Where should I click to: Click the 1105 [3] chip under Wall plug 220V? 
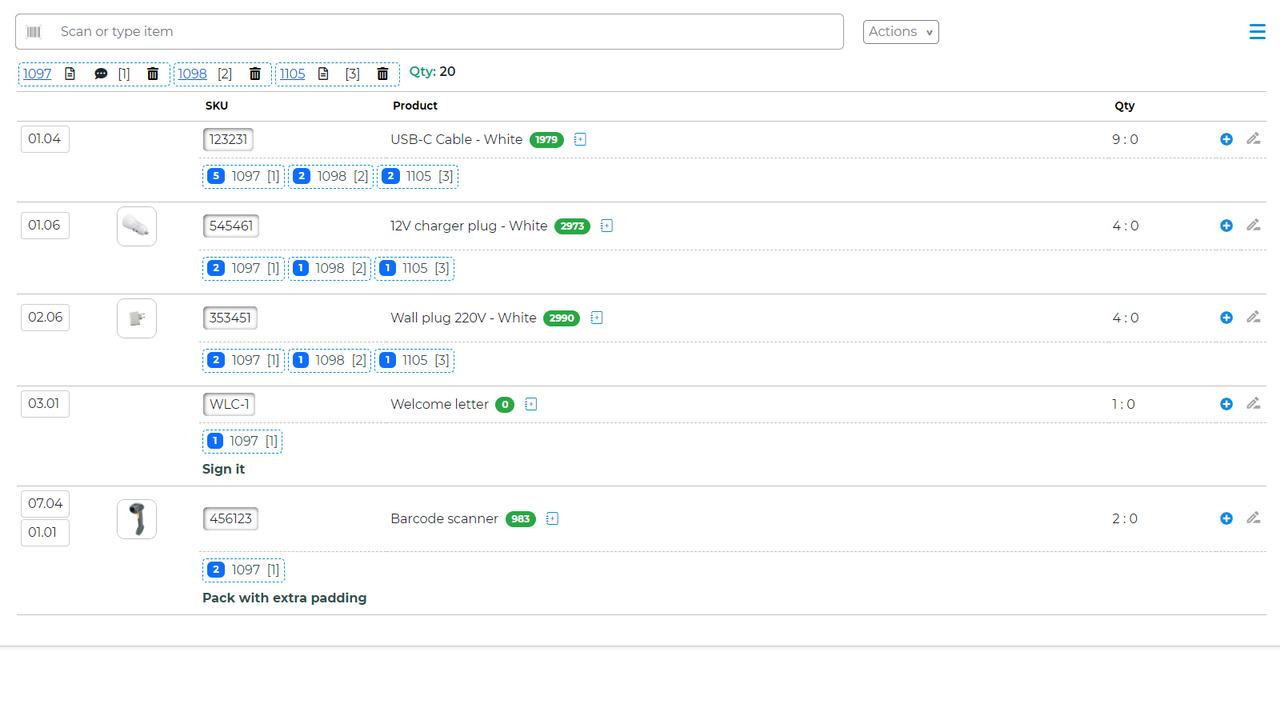(415, 361)
